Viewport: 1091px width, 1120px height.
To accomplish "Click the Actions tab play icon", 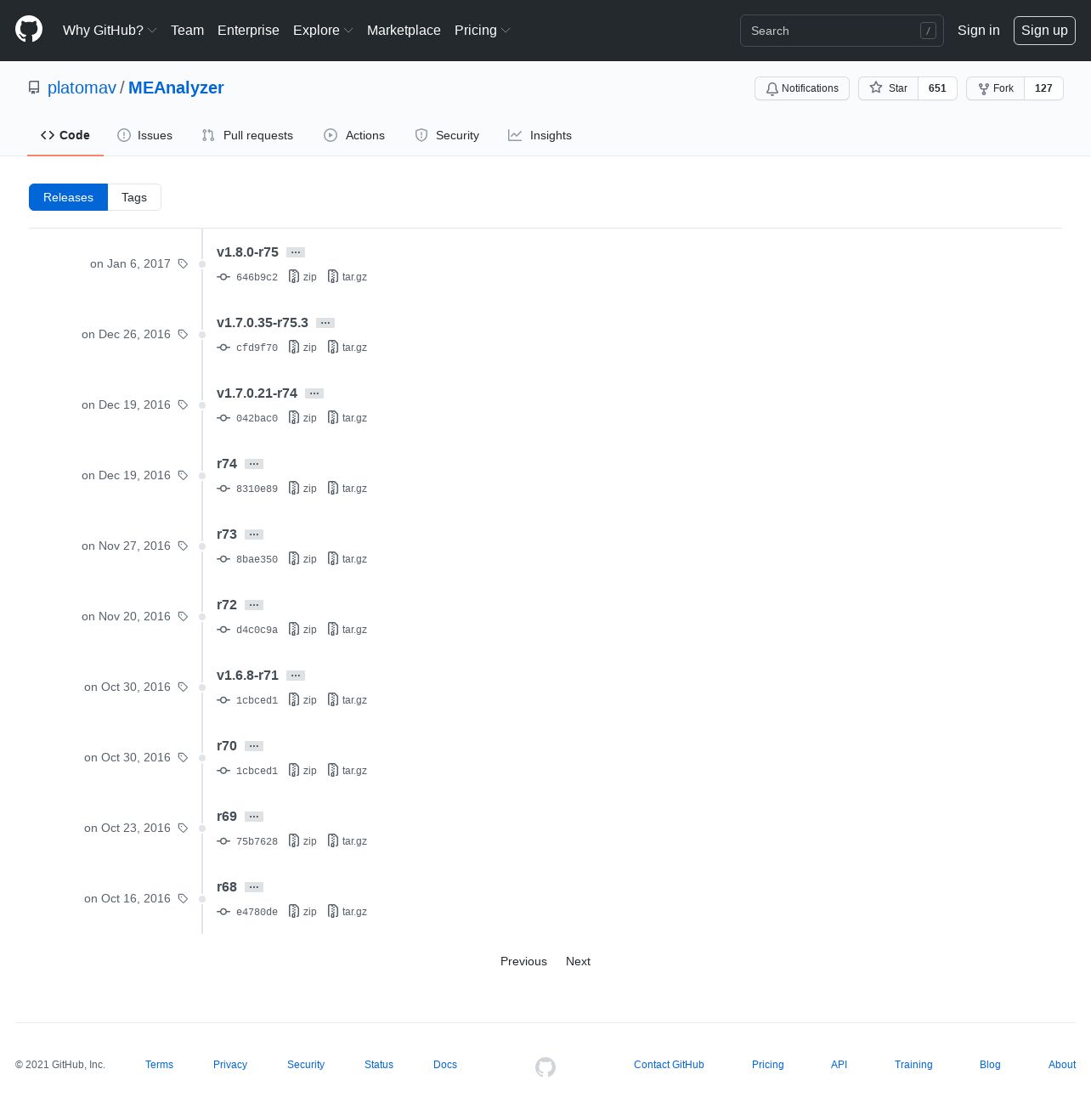I will [x=331, y=135].
